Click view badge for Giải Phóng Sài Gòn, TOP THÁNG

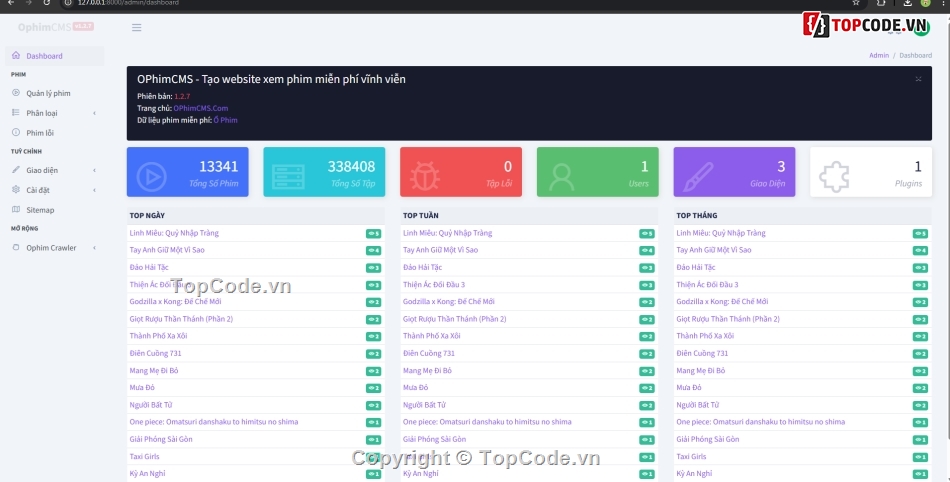coord(920,440)
